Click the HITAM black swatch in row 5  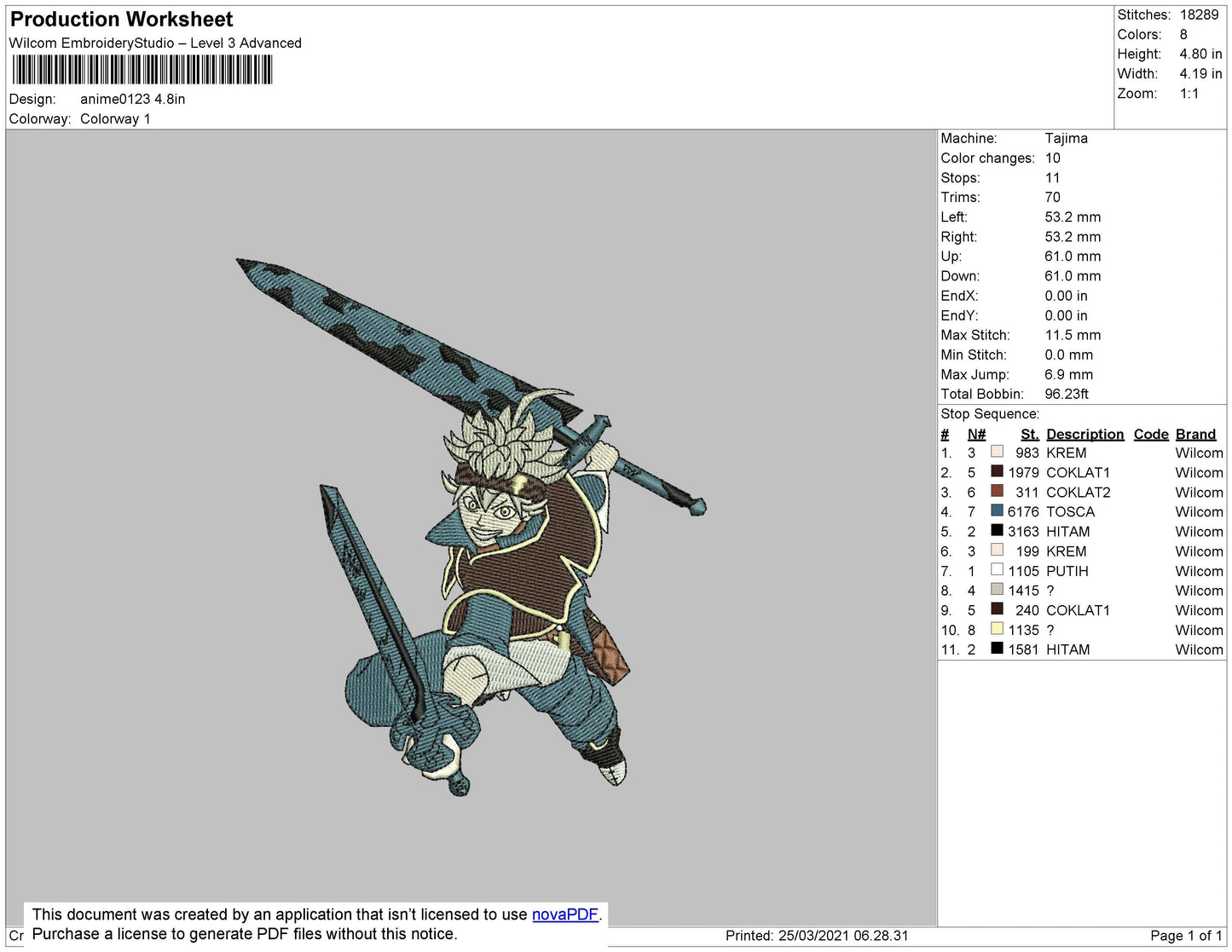click(x=997, y=530)
